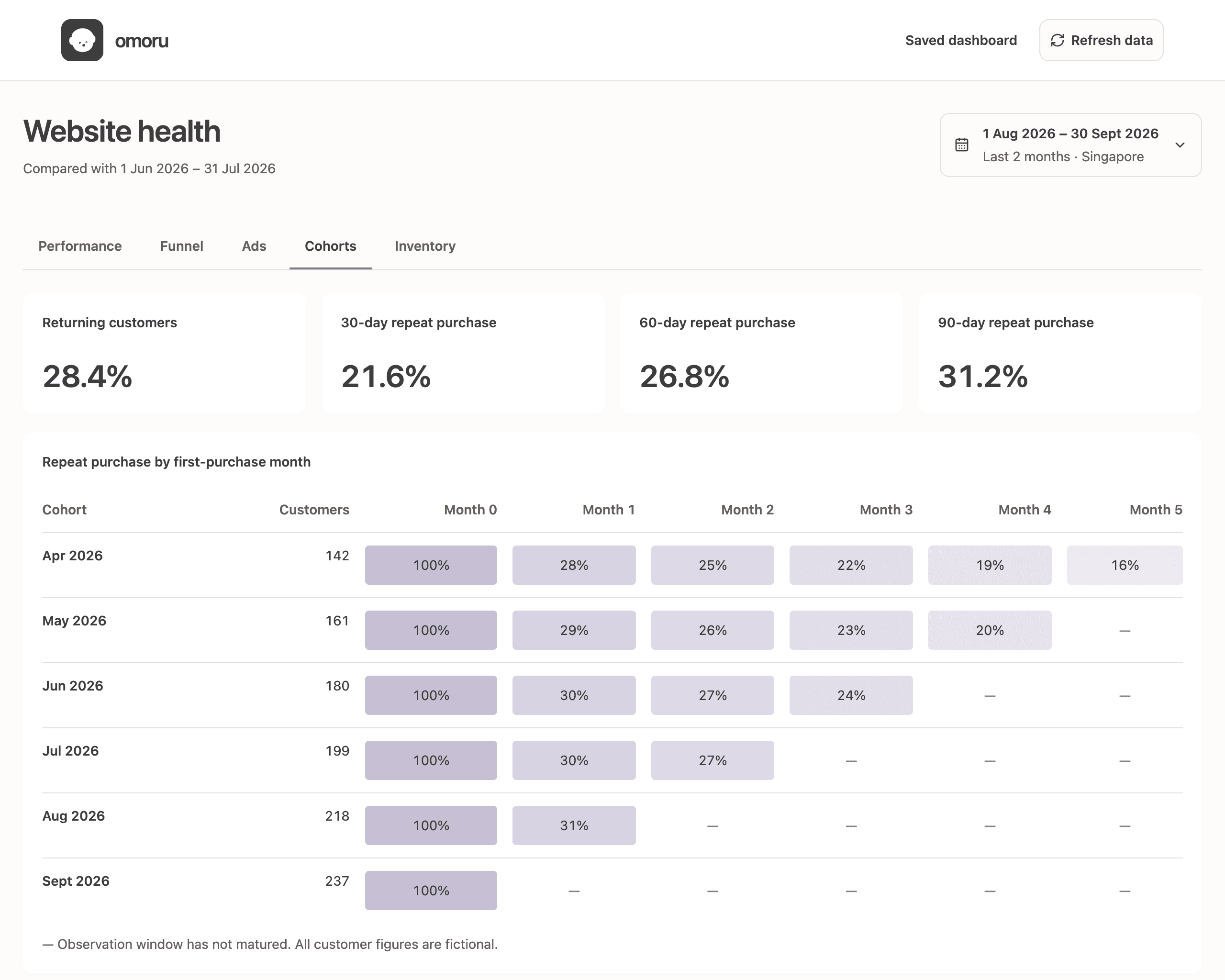Click the calendar icon in date picker
This screenshot has height=980, width=1225.
pos(961,145)
